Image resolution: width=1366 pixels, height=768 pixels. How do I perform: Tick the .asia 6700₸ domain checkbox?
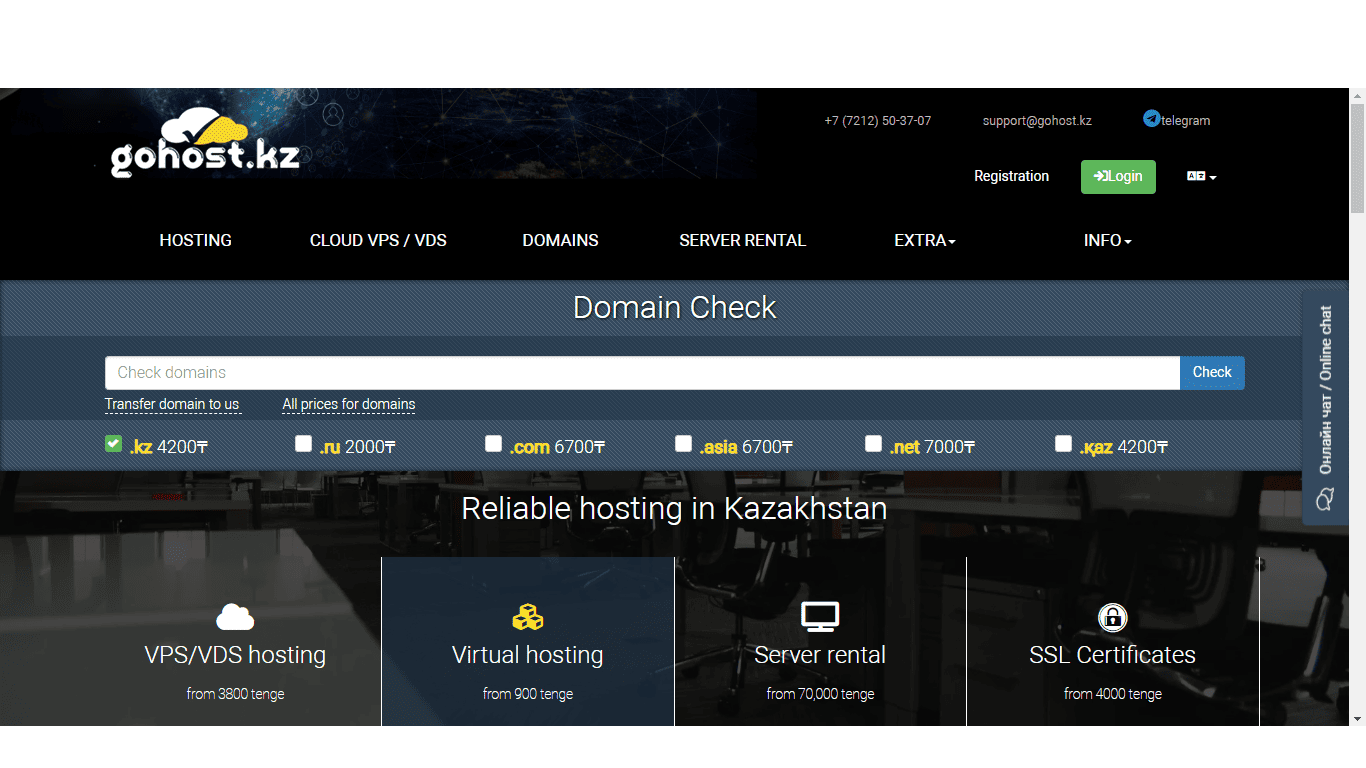(683, 443)
